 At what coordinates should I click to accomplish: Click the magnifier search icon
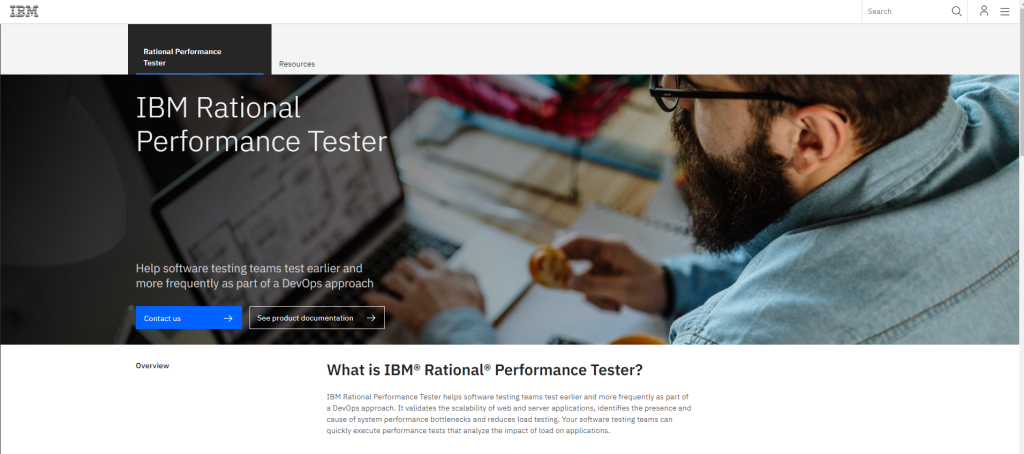tap(956, 11)
